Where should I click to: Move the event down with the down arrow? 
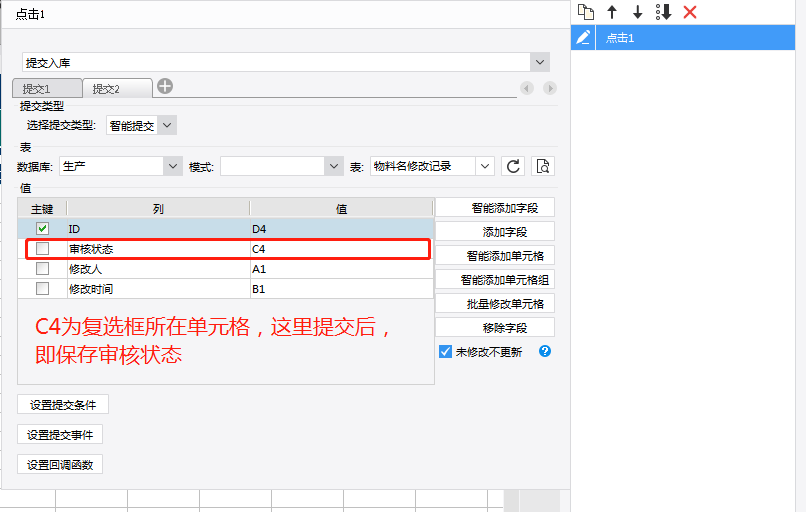[637, 12]
